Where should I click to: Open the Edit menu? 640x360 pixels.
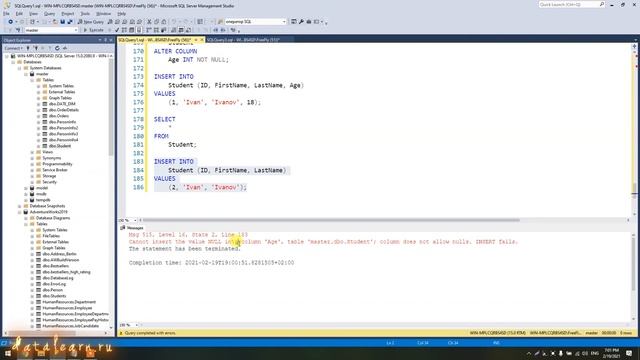tap(19, 13)
